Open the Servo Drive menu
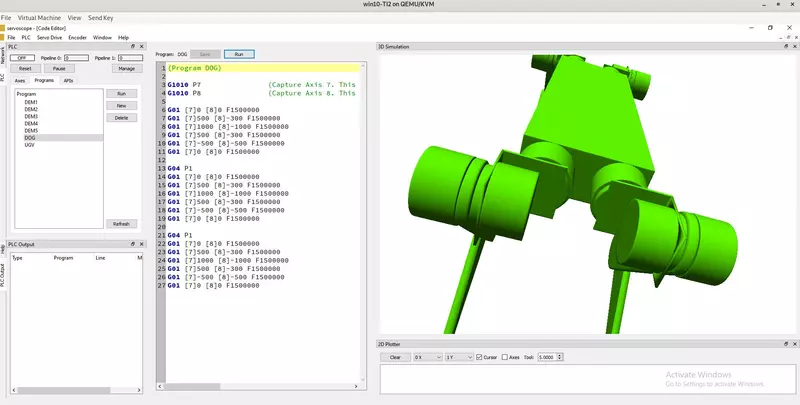The image size is (800, 405). (x=48, y=37)
